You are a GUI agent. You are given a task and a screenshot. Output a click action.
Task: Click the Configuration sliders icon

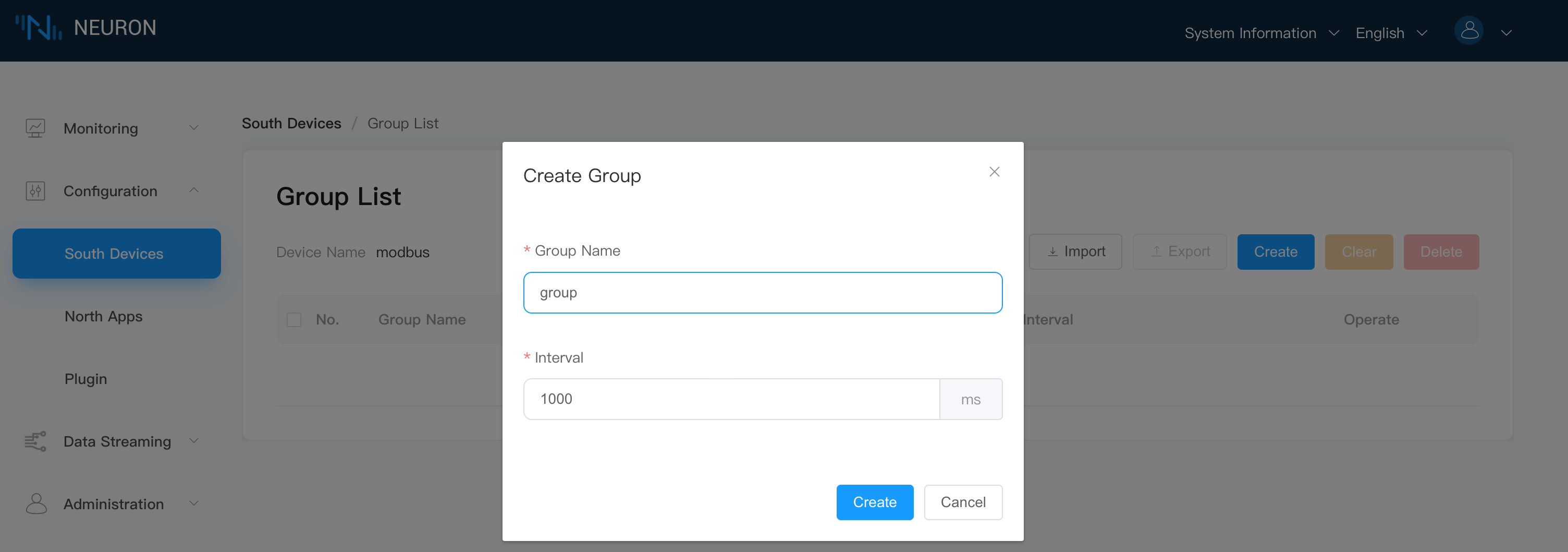pyautogui.click(x=35, y=190)
